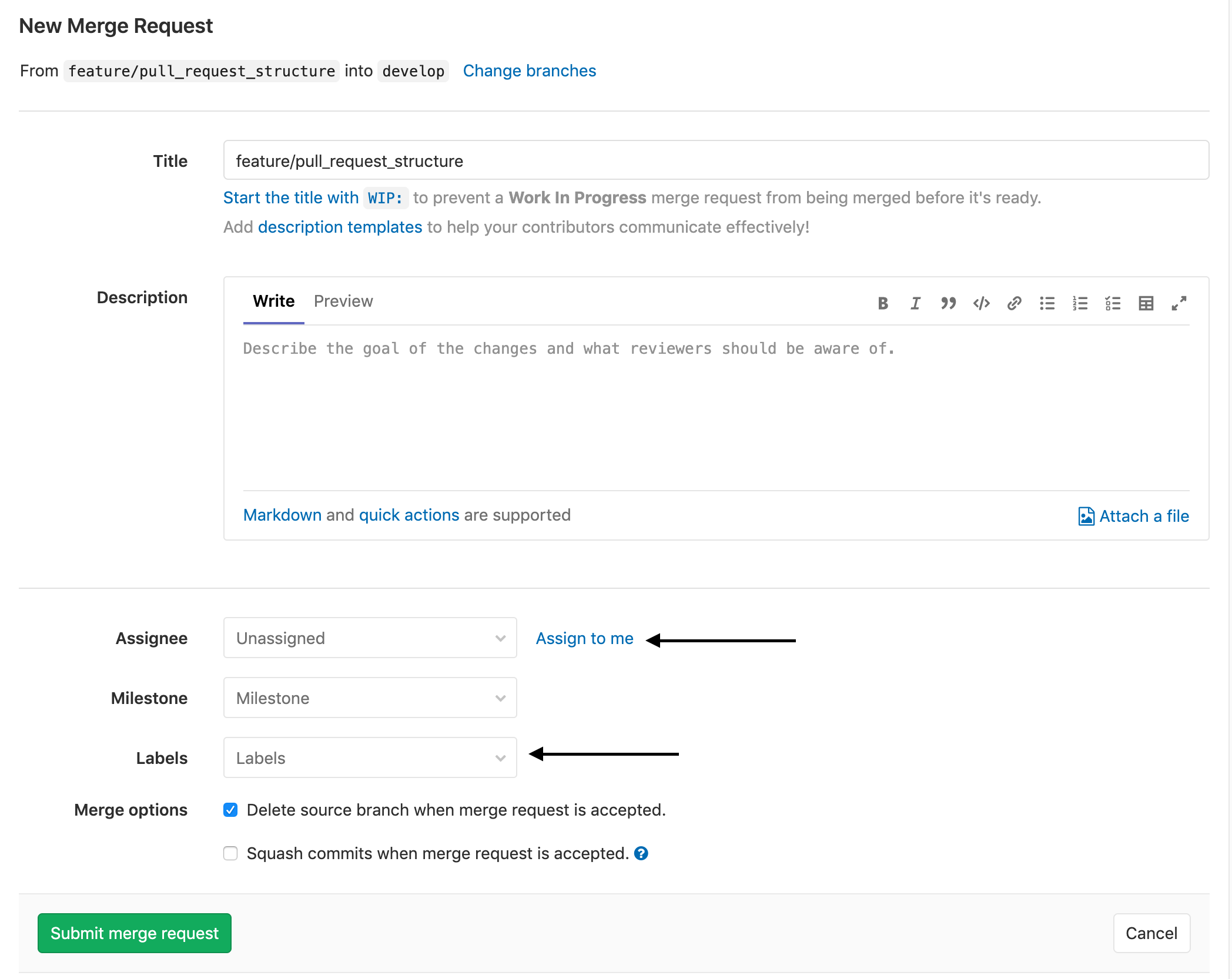Insert a link in the description
This screenshot has width=1232, height=979.
point(1014,303)
